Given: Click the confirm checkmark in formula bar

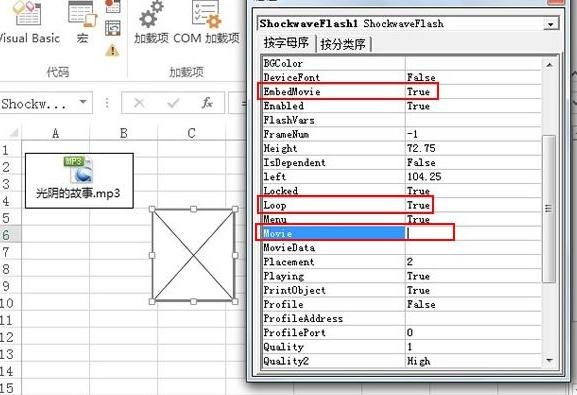Looking at the screenshot, I should (x=173, y=103).
